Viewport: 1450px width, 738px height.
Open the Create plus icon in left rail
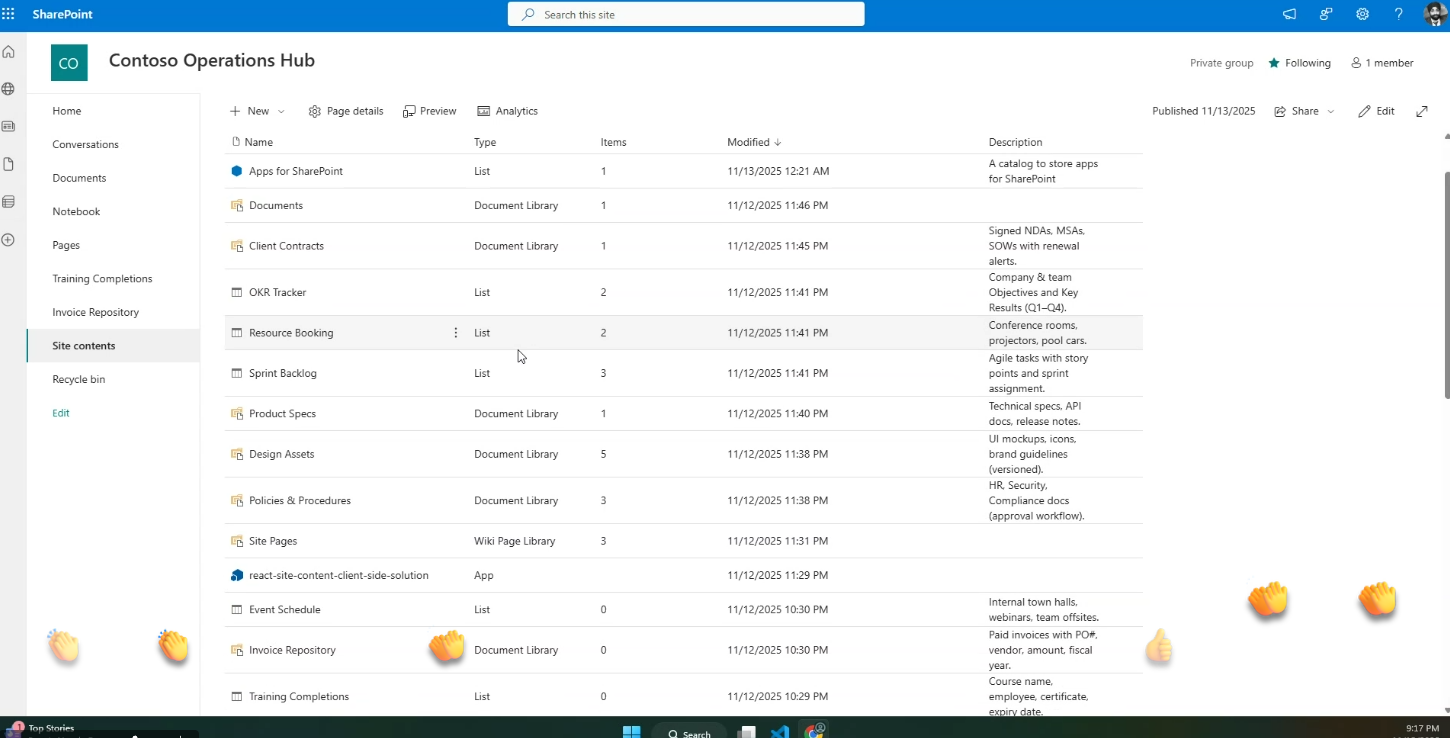pos(8,240)
